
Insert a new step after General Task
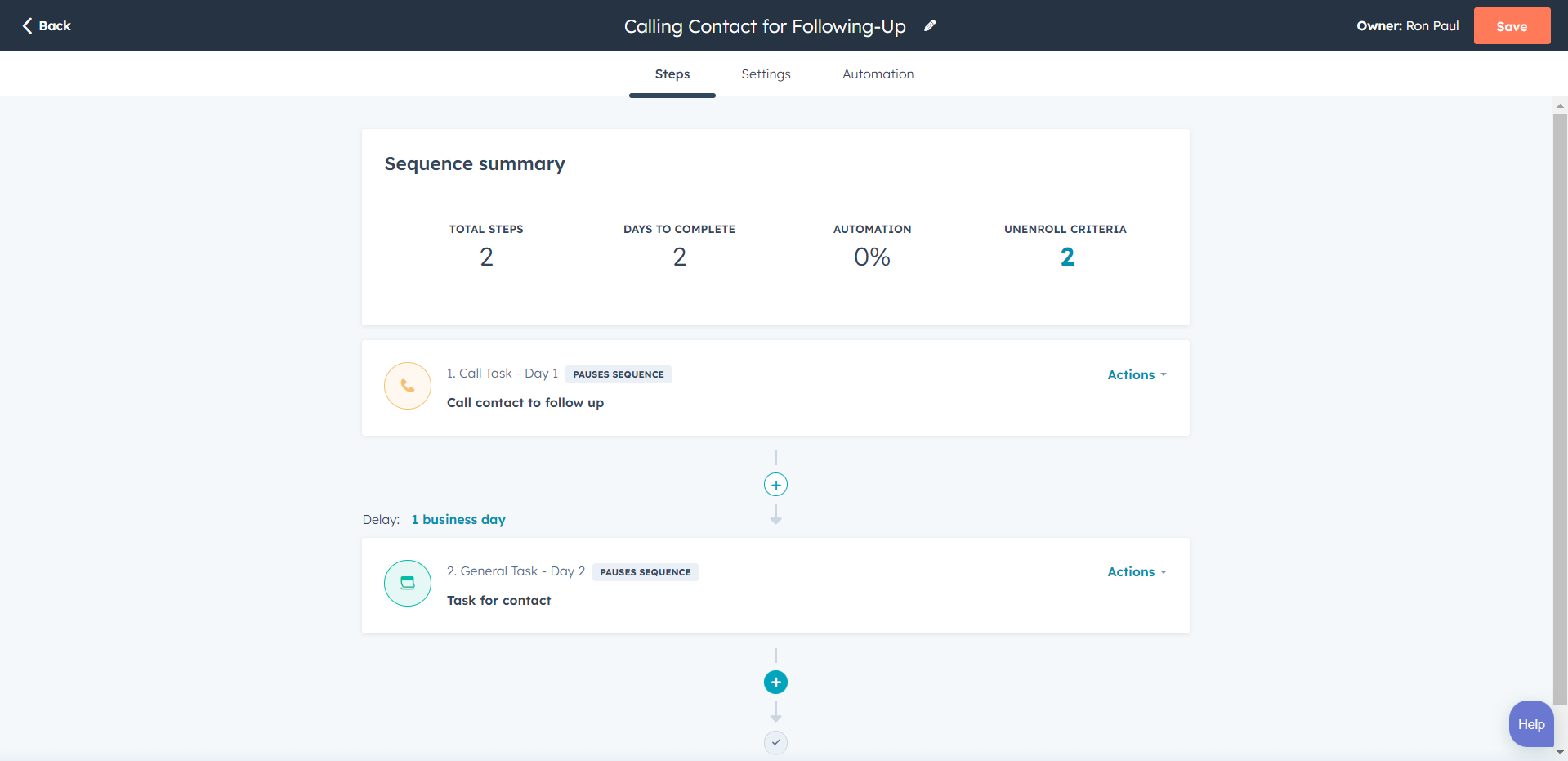775,682
